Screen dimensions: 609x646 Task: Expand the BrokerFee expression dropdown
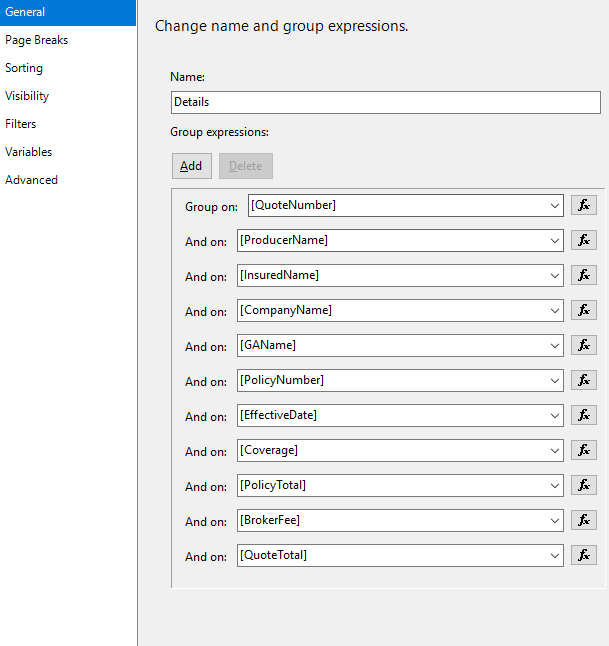555,520
